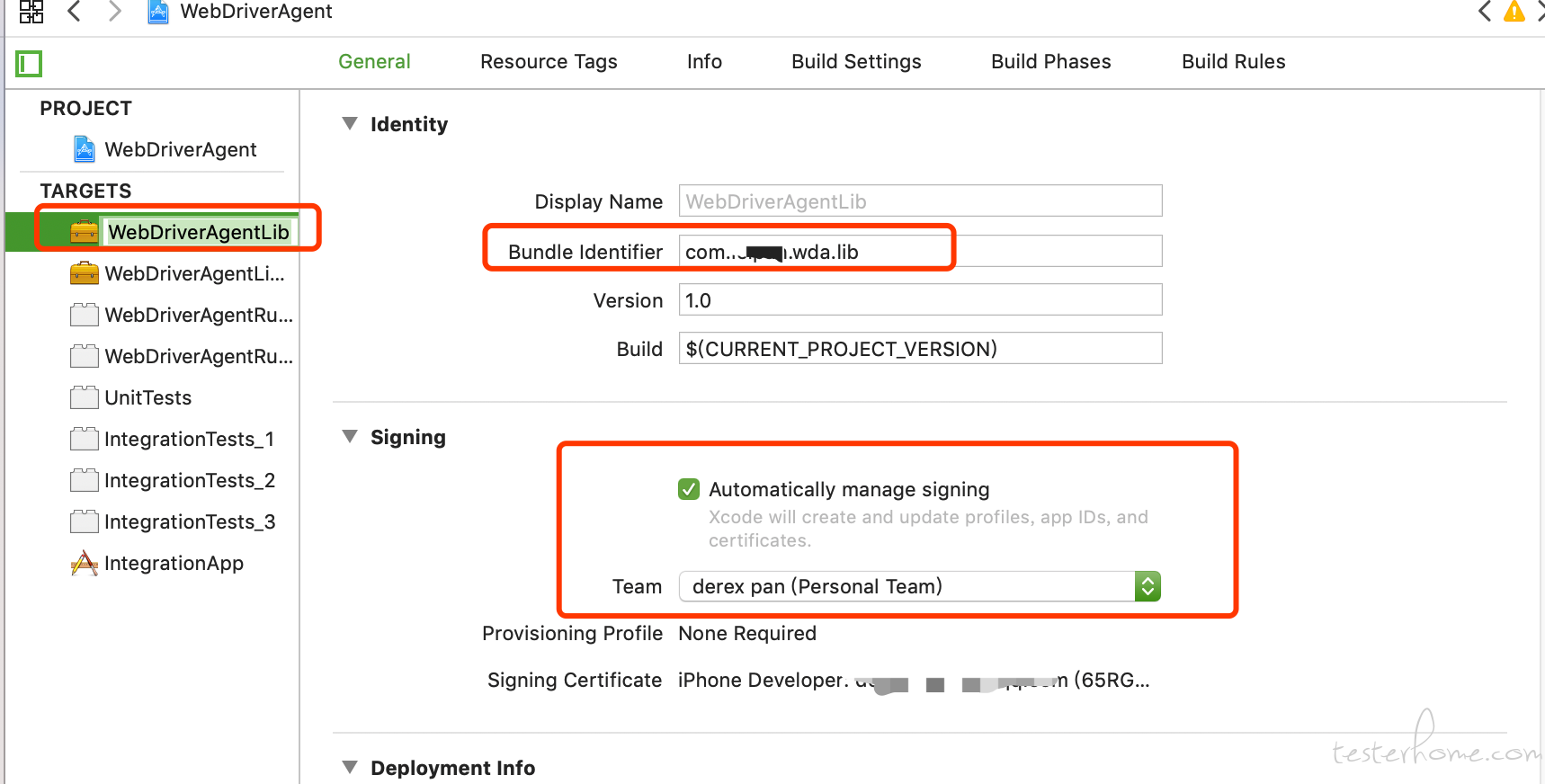Collapse the Signing section triangle
This screenshot has height=784, width=1545.
(350, 436)
